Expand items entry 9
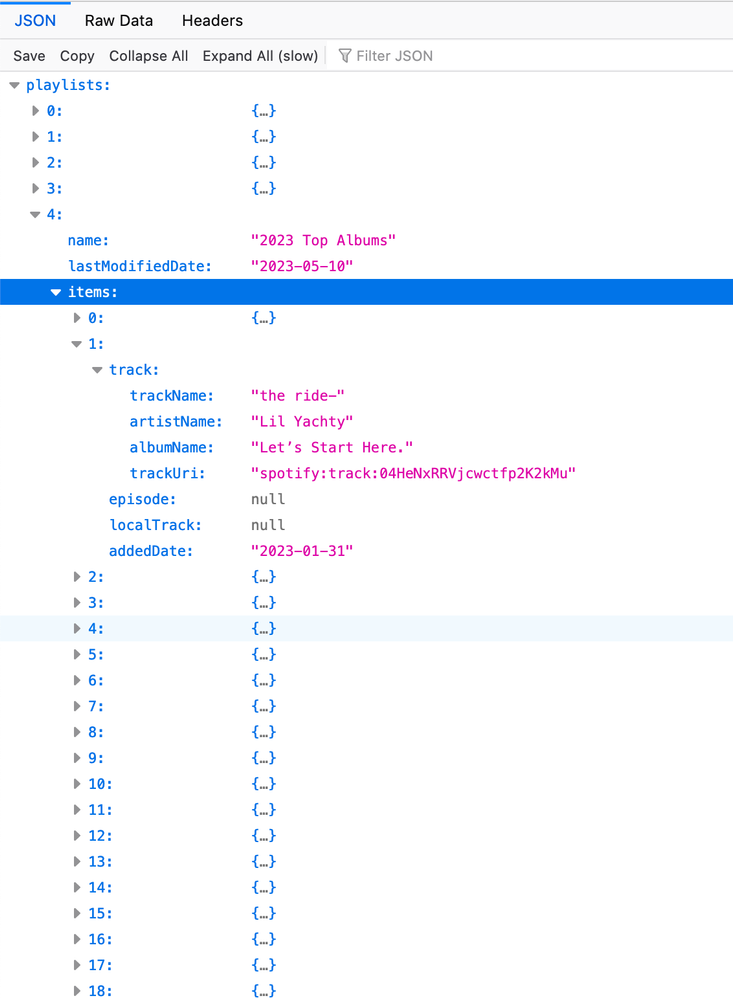733x998 pixels. (x=77, y=758)
